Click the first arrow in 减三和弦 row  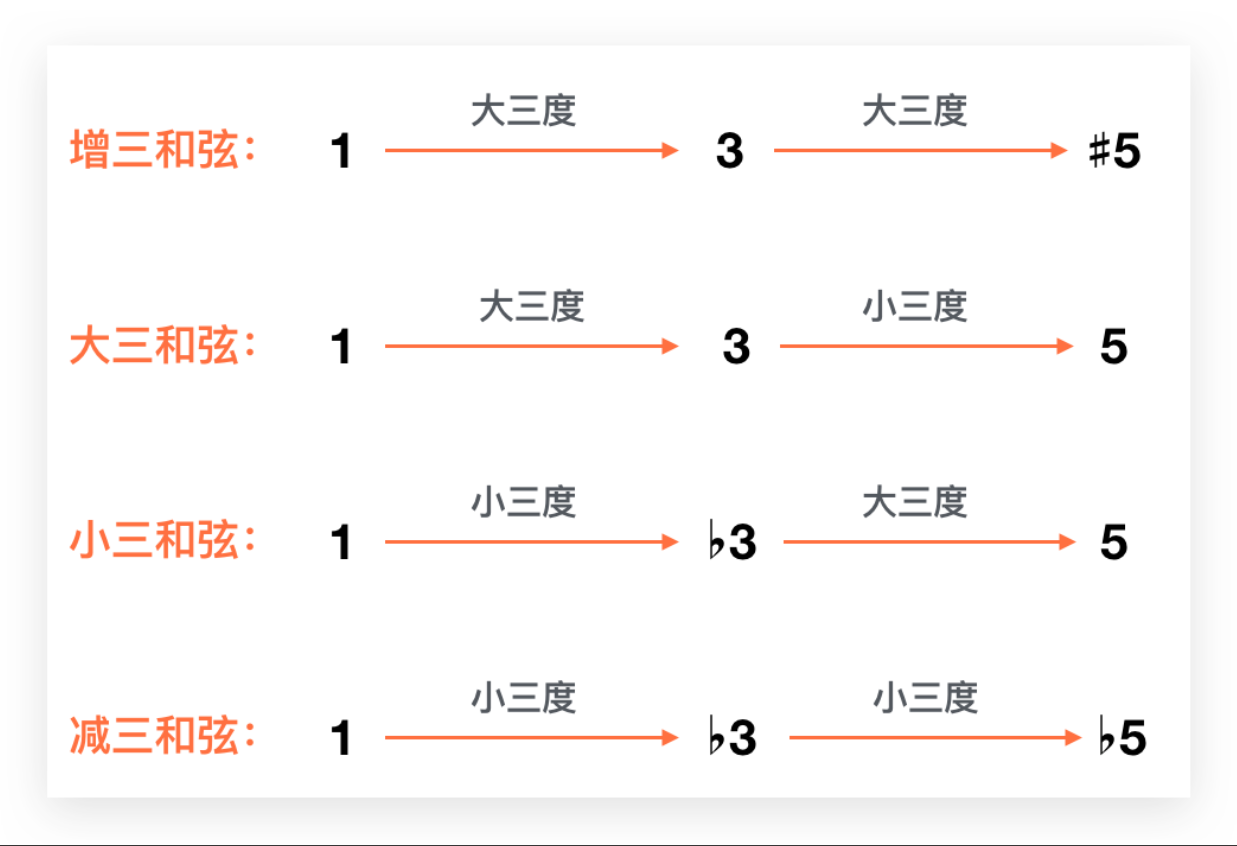pos(532,738)
